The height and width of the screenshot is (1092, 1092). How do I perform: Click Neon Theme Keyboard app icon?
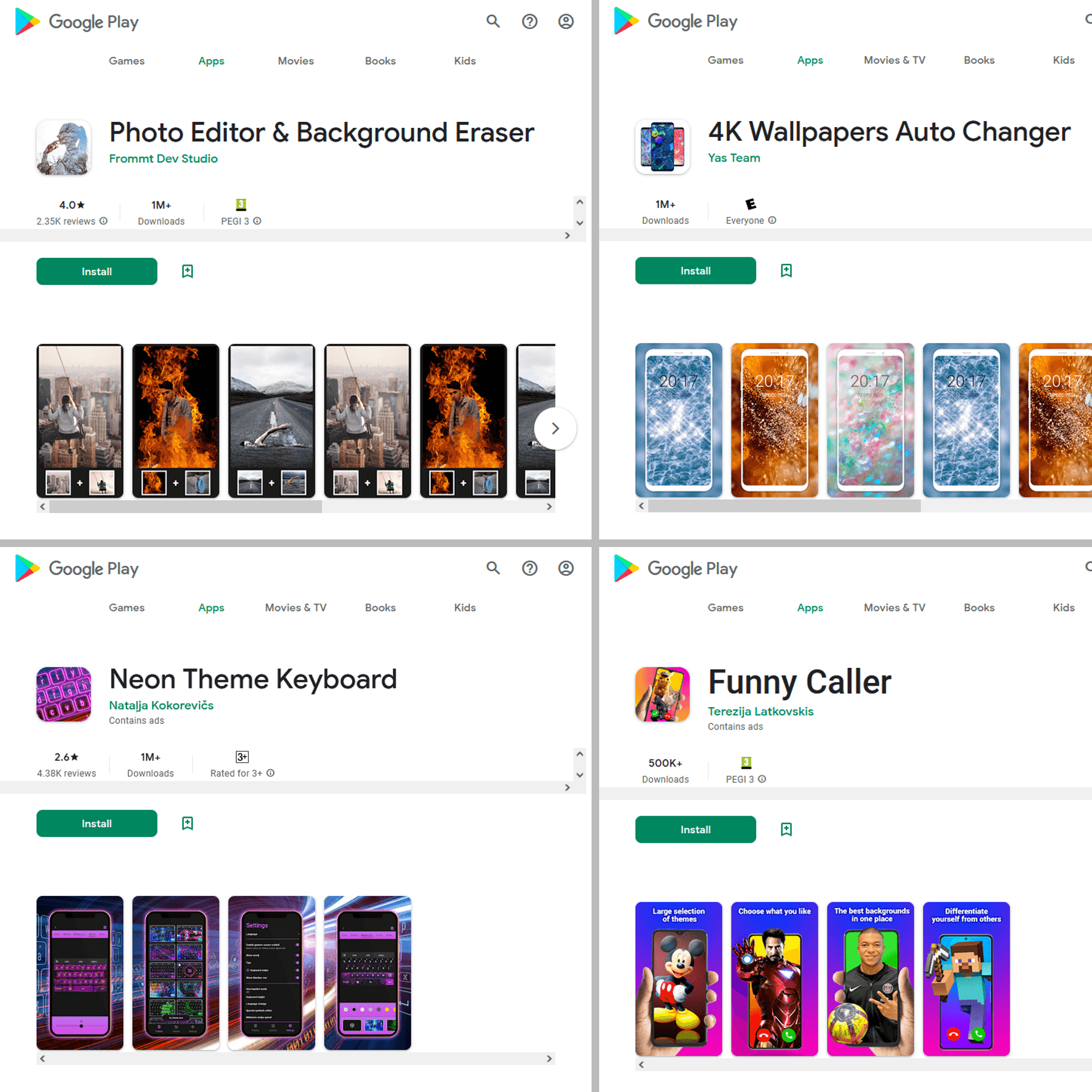pyautogui.click(x=64, y=694)
